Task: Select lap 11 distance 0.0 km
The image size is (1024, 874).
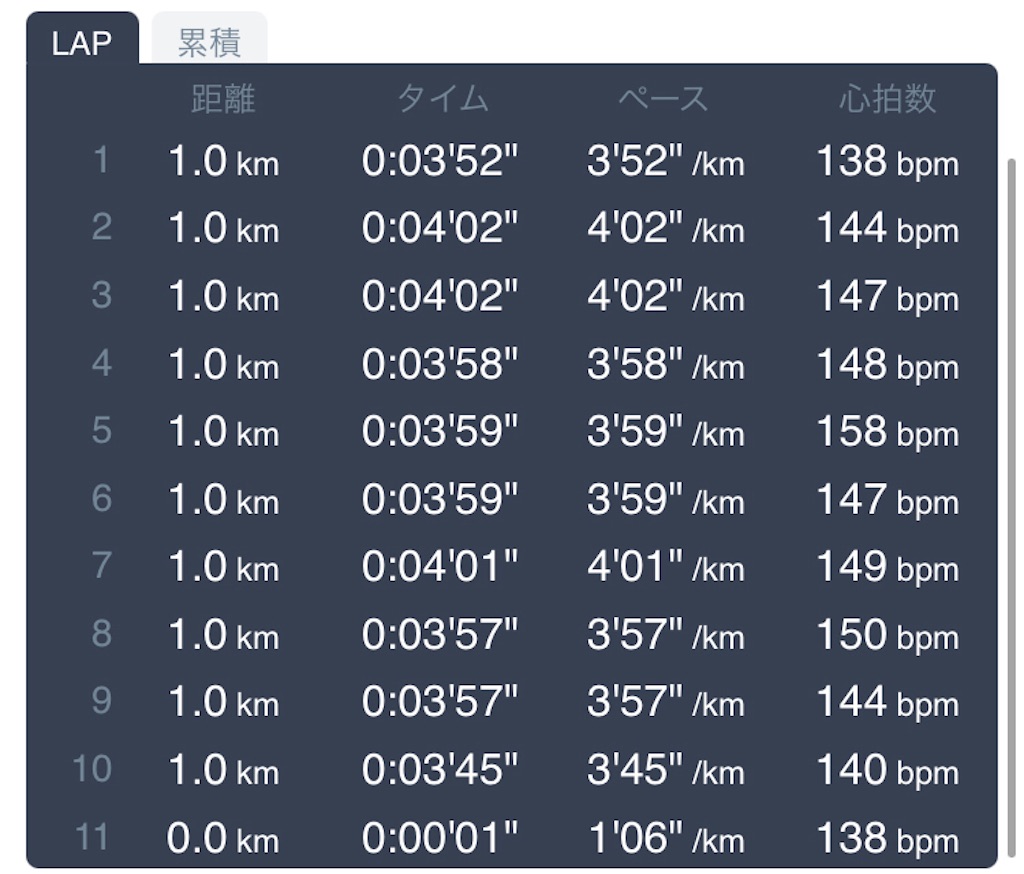Action: click(x=223, y=838)
